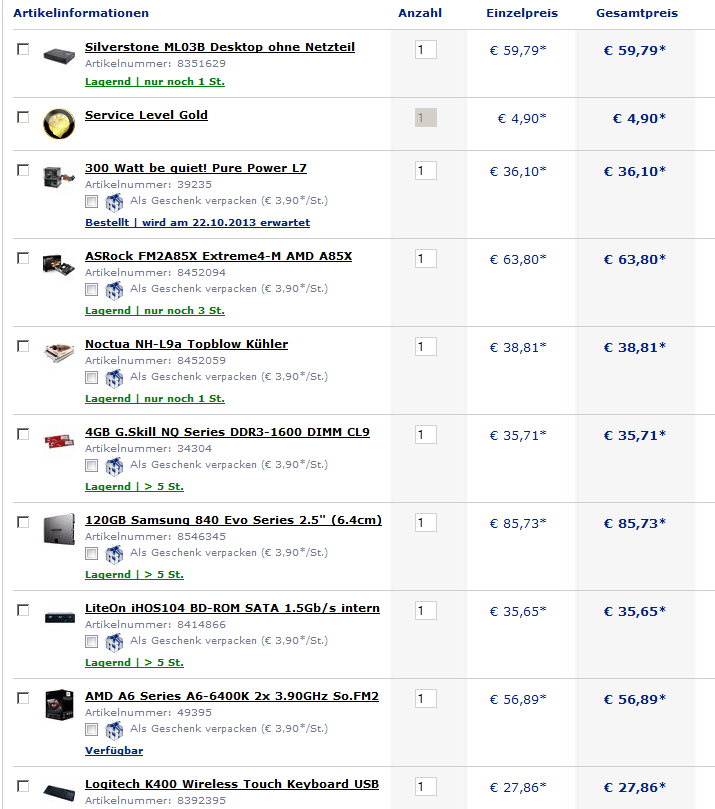Open 4GB G.Skill NQ Series DDR3-1600 link

(x=228, y=432)
